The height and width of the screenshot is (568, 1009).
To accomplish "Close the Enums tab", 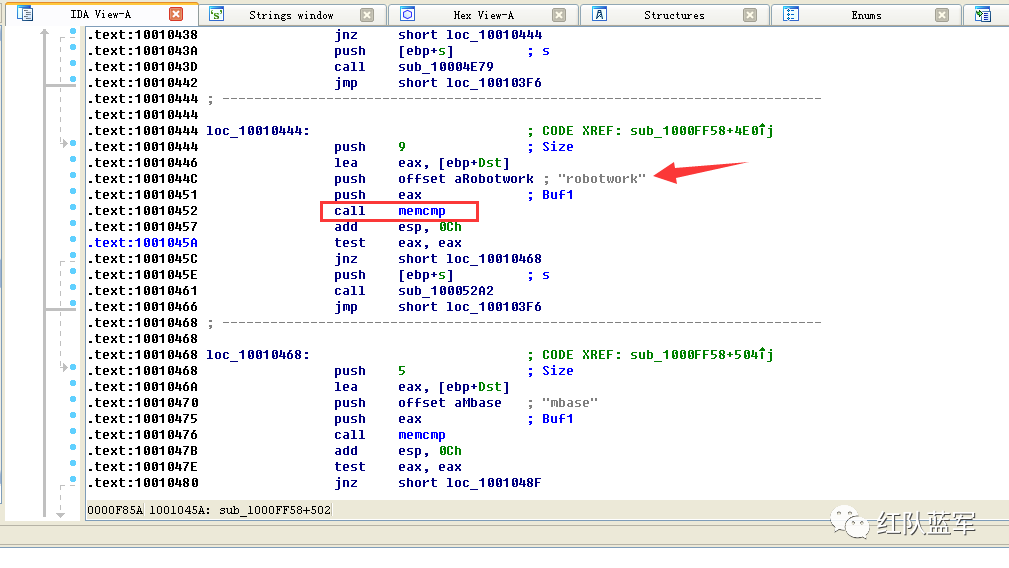I will click(942, 15).
